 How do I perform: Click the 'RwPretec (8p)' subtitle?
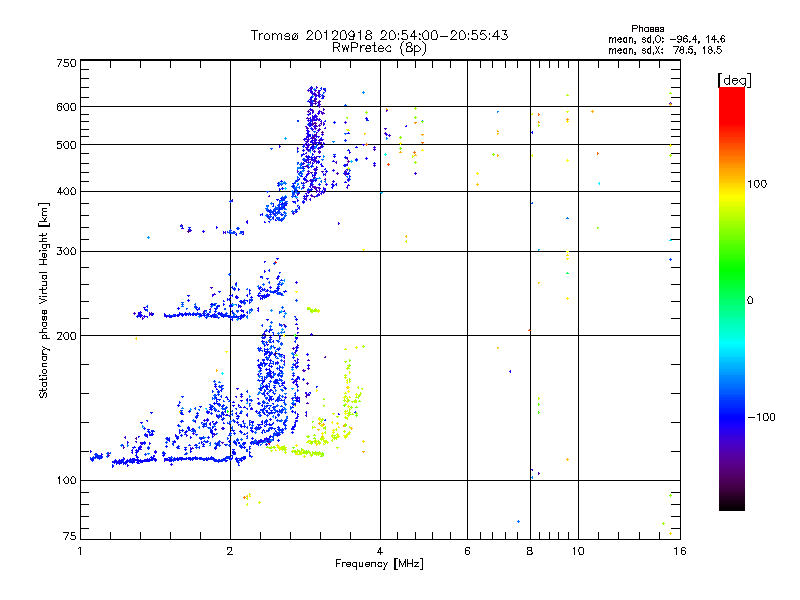tap(379, 48)
